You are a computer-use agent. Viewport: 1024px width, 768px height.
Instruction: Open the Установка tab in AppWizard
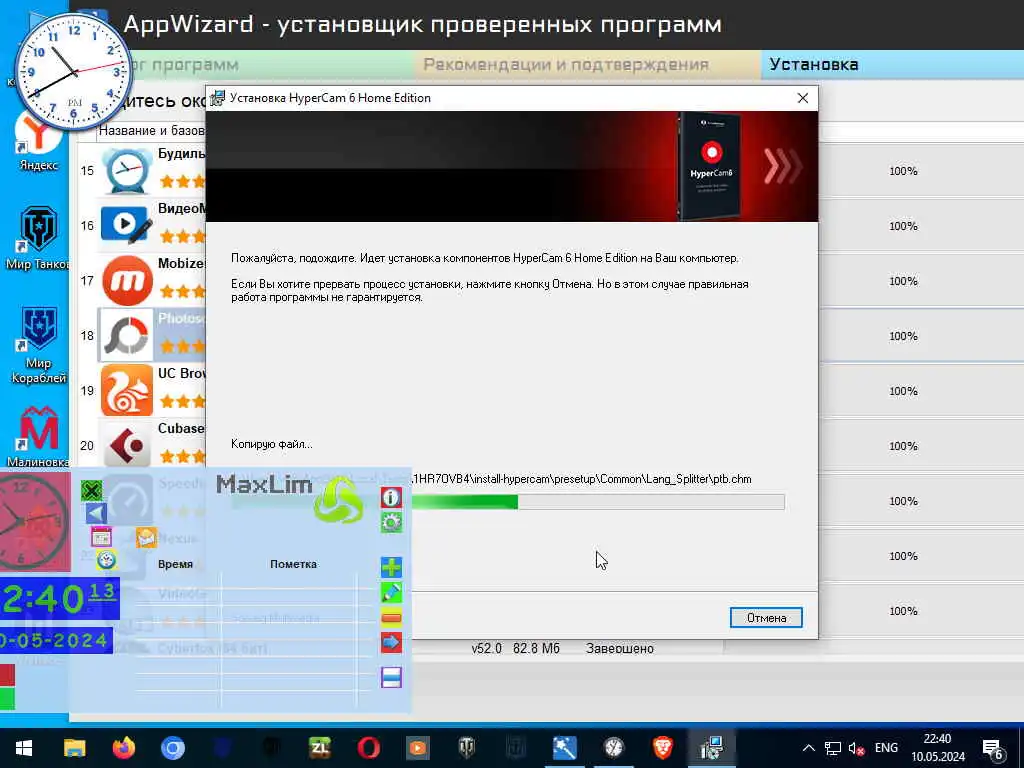point(892,65)
